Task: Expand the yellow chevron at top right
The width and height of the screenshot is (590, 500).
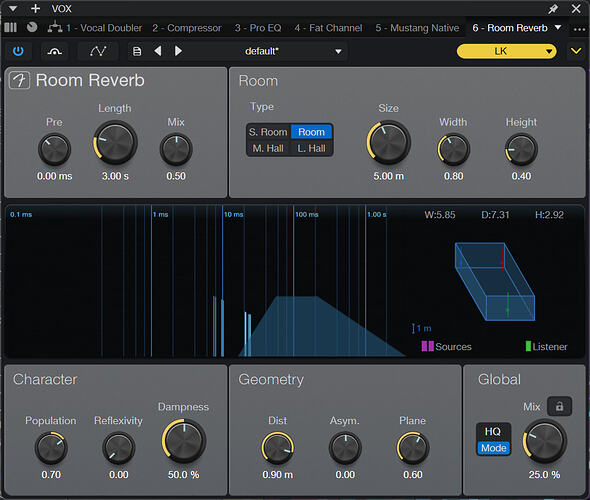Action: pyautogui.click(x=576, y=51)
